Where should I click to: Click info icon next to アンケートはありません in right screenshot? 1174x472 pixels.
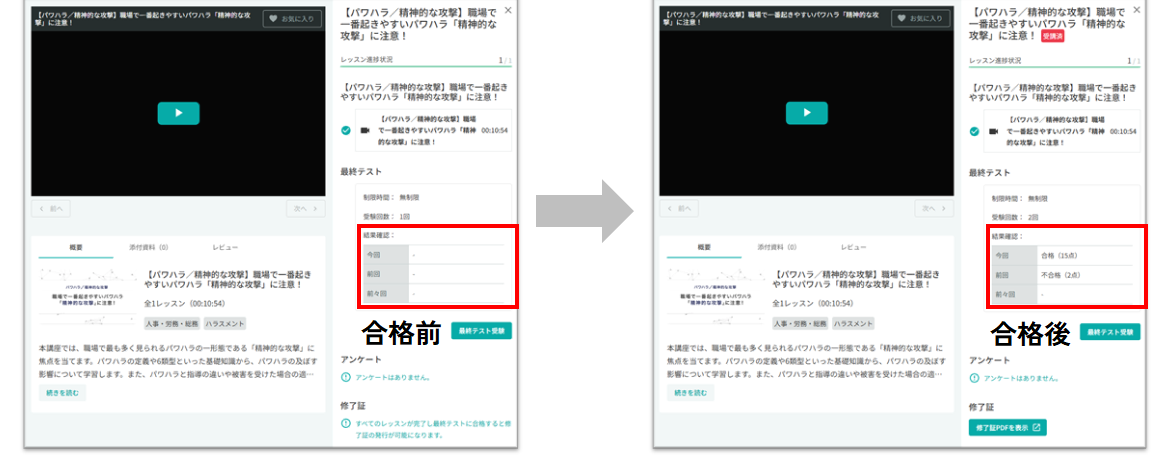tap(974, 378)
